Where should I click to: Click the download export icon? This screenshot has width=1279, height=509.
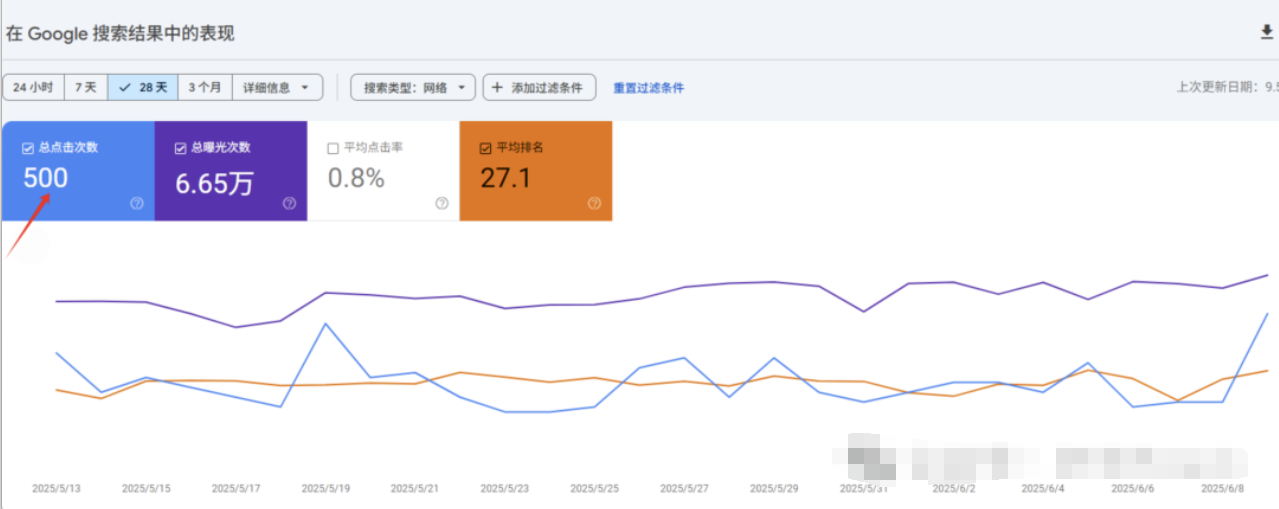coord(1267,33)
